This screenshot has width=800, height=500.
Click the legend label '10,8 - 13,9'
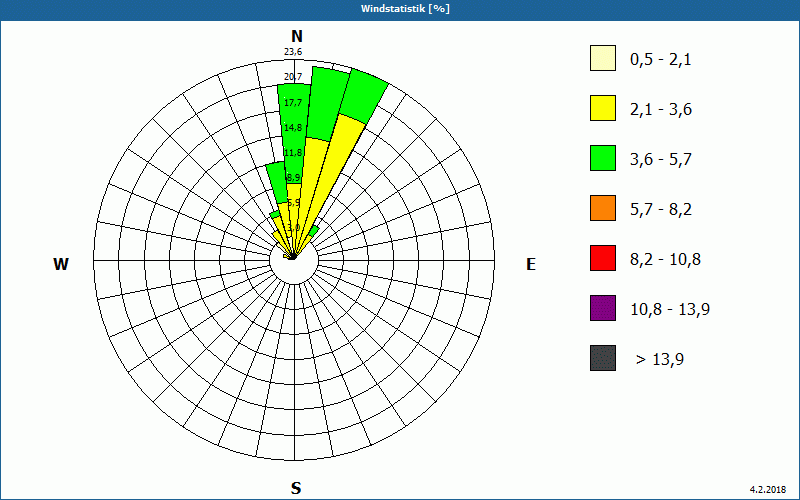click(670, 310)
